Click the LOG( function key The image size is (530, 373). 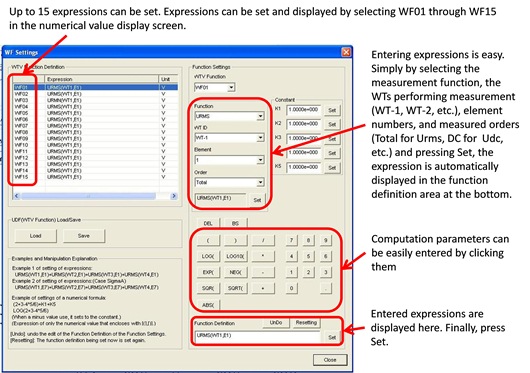(208, 256)
